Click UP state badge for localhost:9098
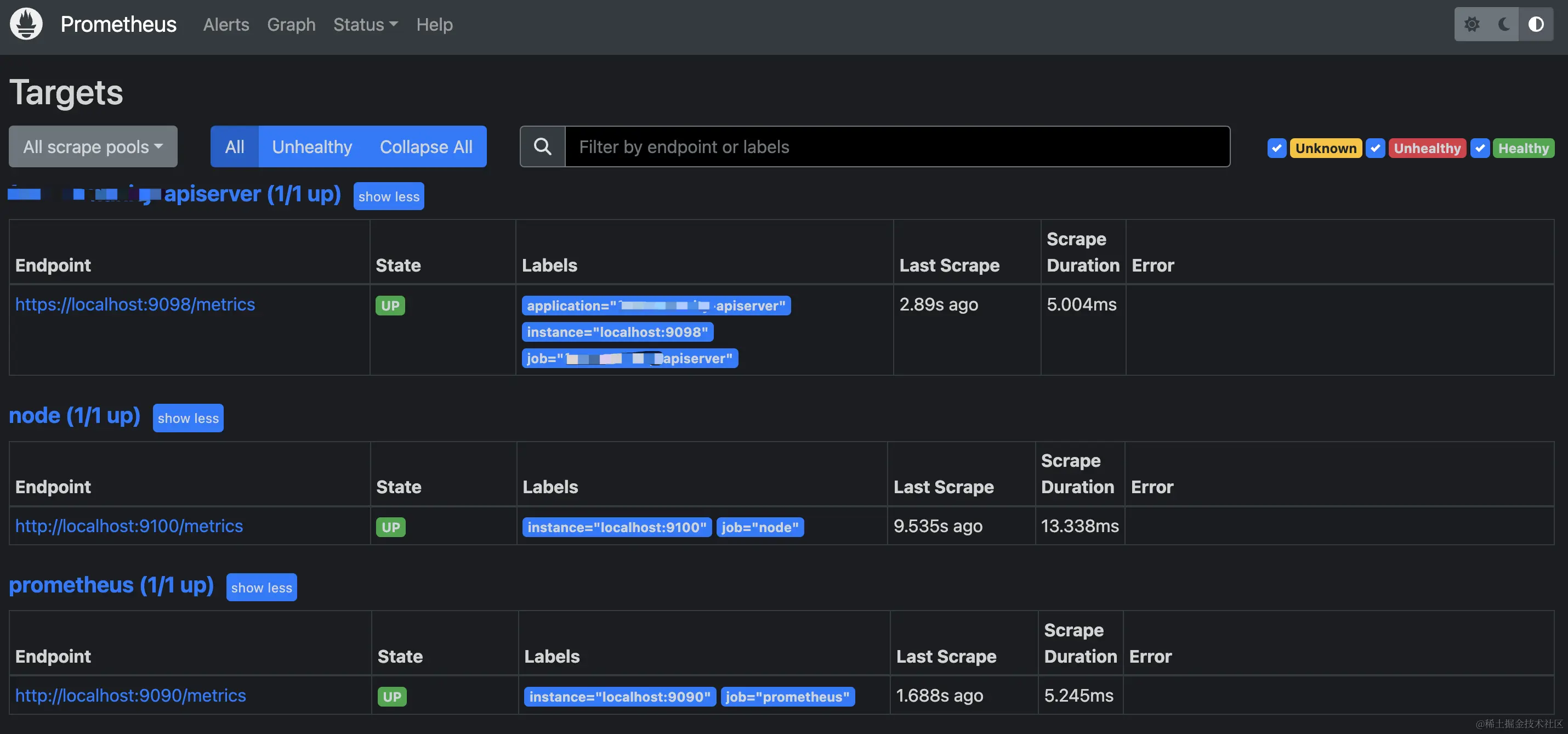1568x734 pixels. 390,305
